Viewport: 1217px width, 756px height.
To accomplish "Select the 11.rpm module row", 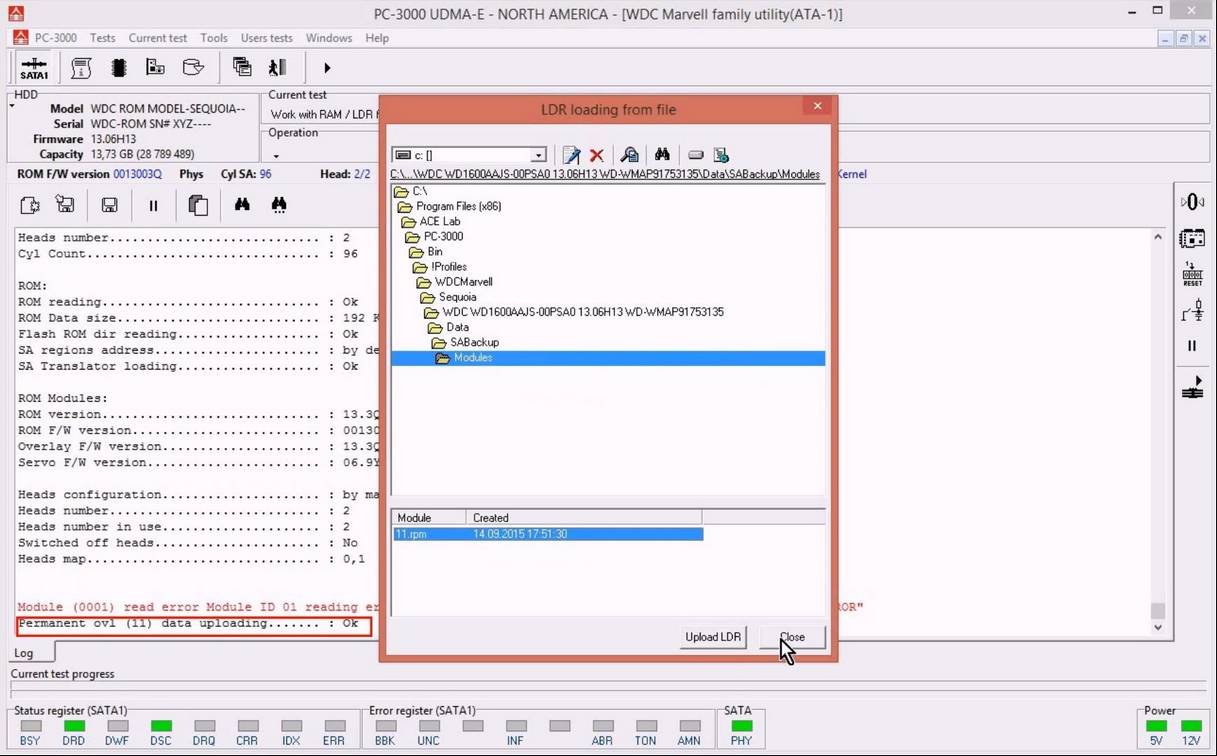I will [412, 534].
